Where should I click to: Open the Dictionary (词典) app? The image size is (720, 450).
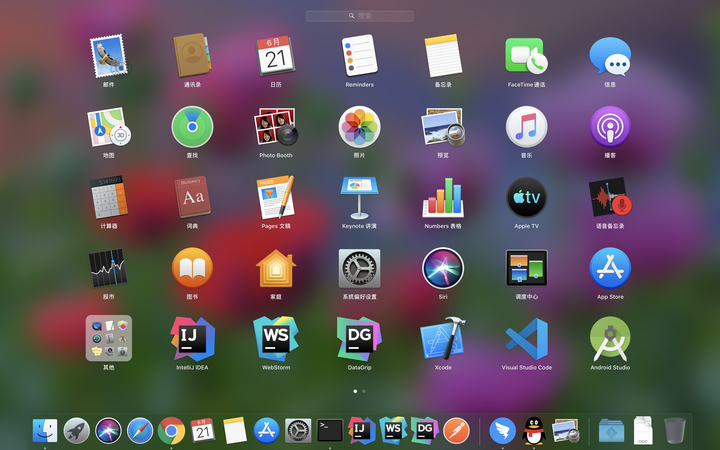coord(192,197)
